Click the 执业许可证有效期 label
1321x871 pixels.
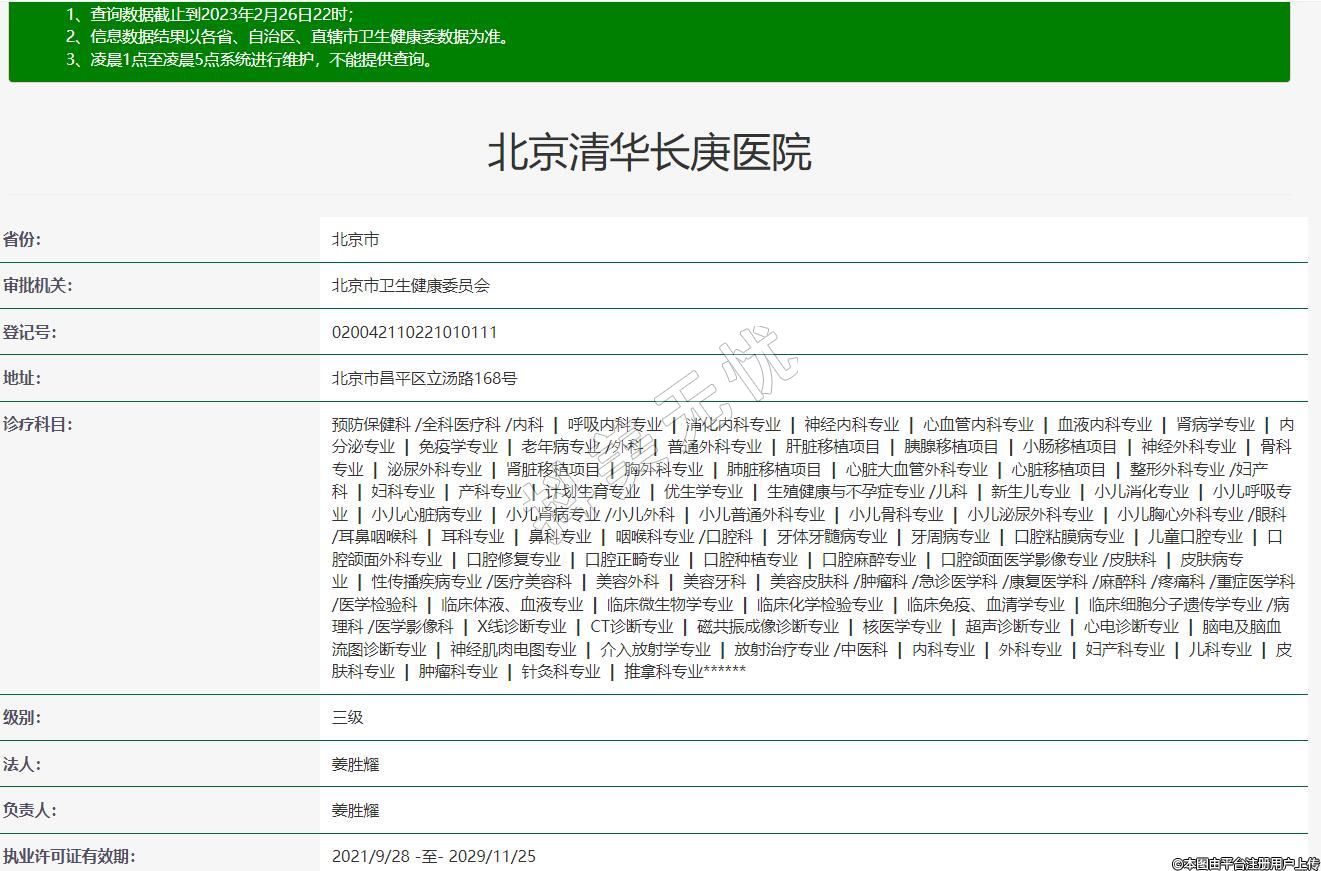click(x=68, y=856)
